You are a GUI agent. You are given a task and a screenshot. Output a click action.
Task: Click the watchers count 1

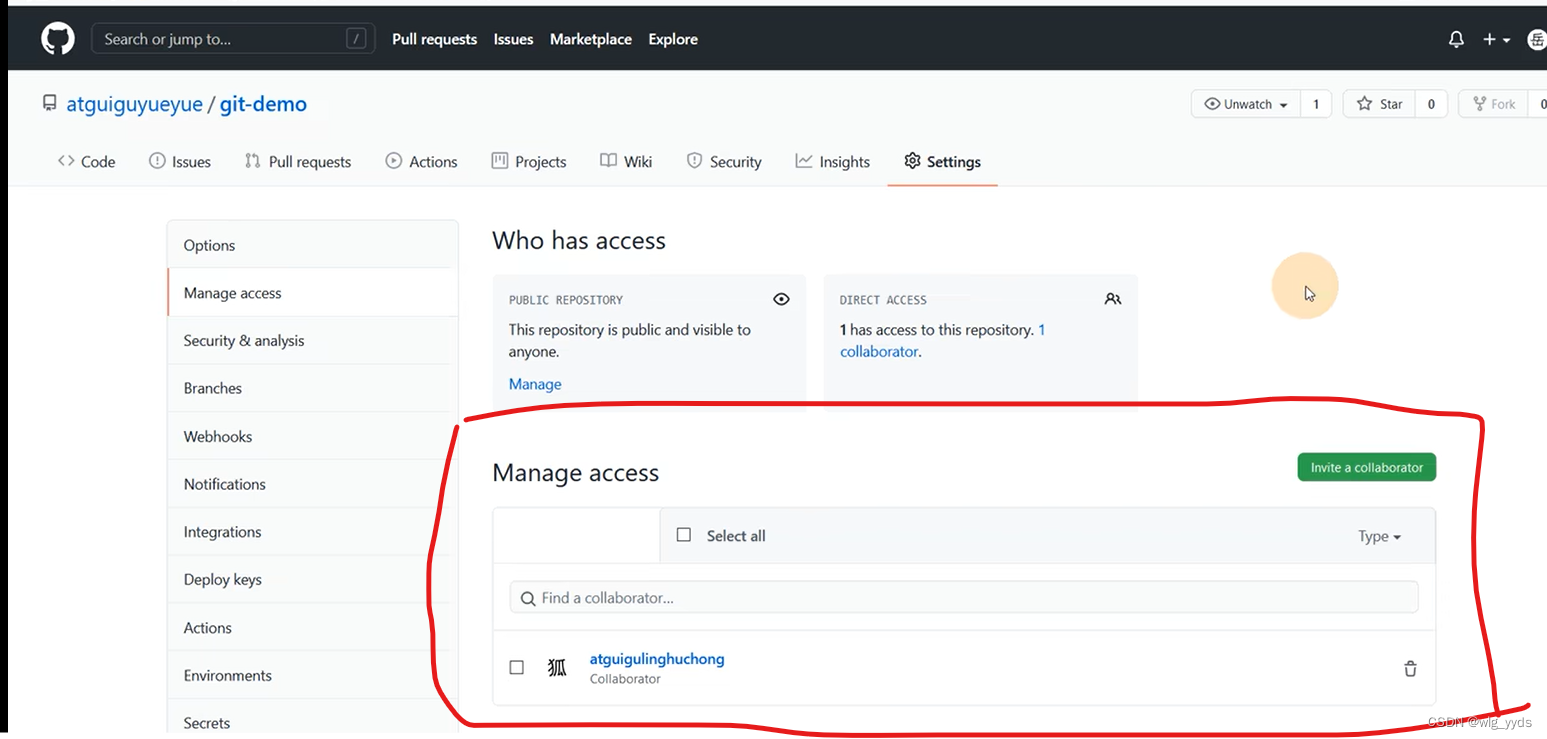tap(1316, 104)
